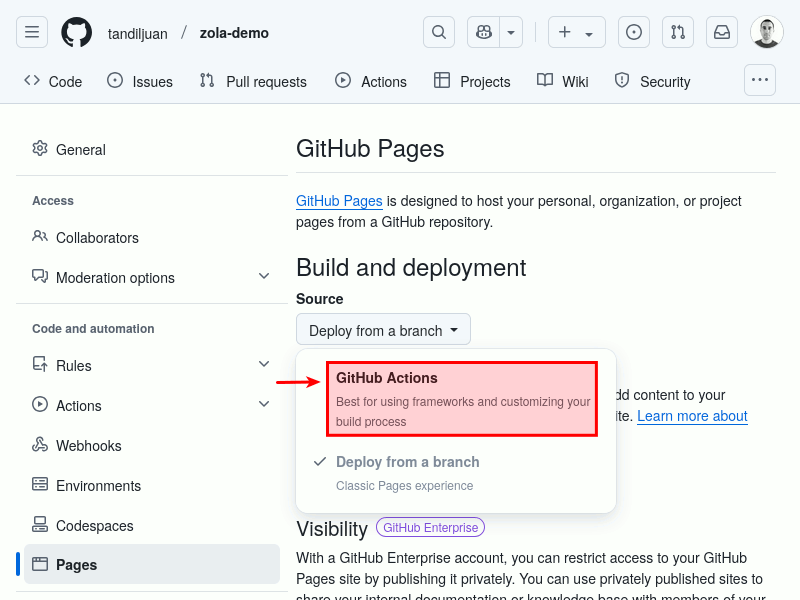The image size is (800, 600).
Task: Open Pages settings in sidebar
Action: [152, 564]
